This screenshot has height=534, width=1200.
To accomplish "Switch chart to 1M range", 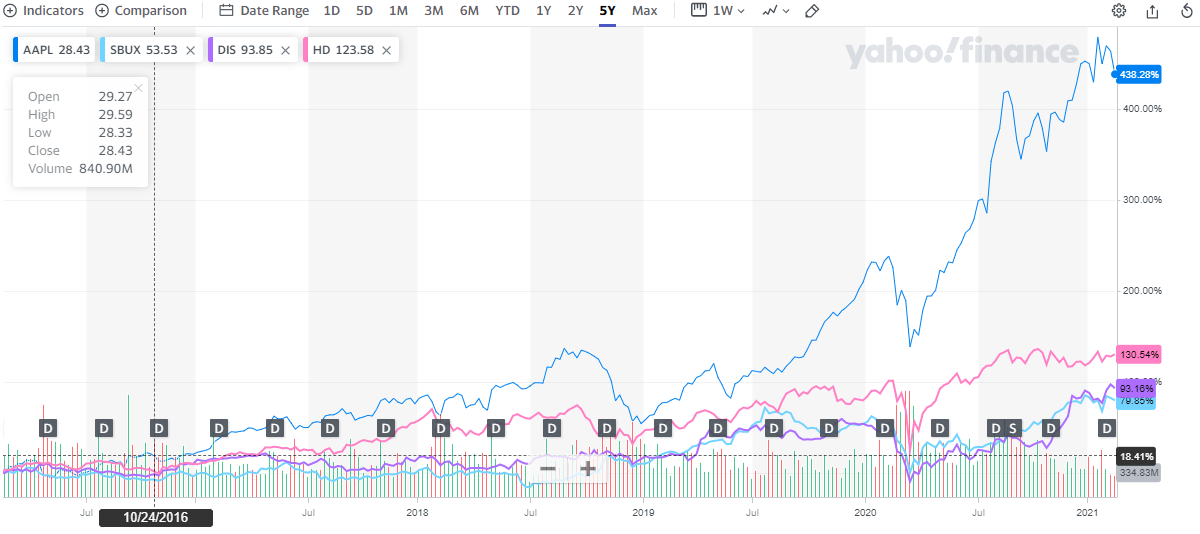I will (x=398, y=11).
